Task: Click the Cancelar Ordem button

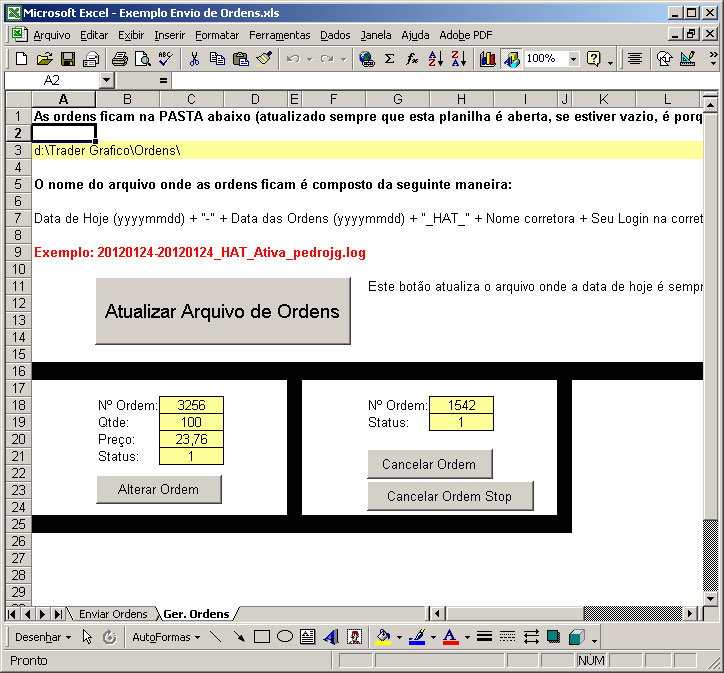Action: tap(429, 464)
